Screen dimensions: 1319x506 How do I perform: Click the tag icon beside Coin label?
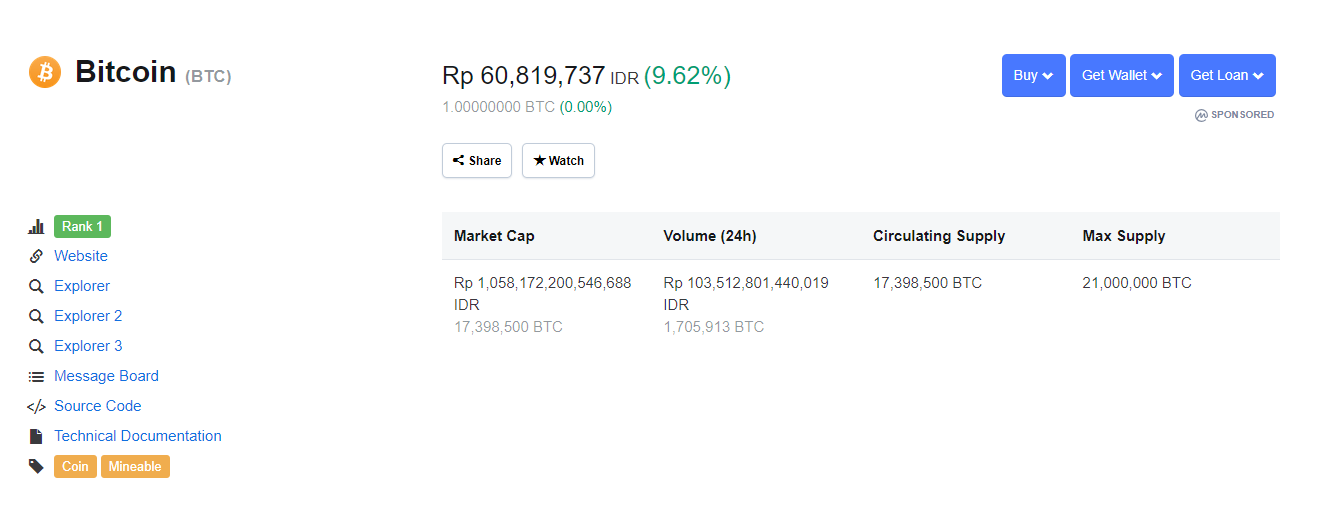[36, 466]
